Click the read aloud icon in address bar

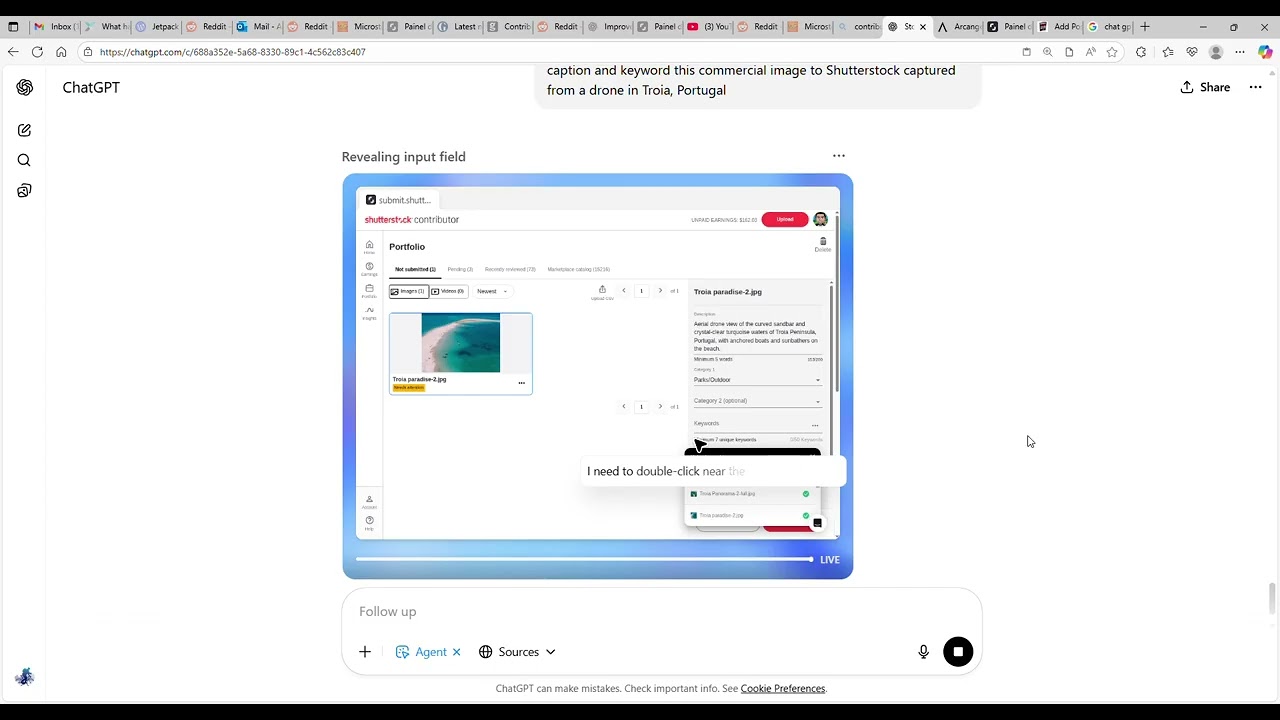pyautogui.click(x=1090, y=52)
